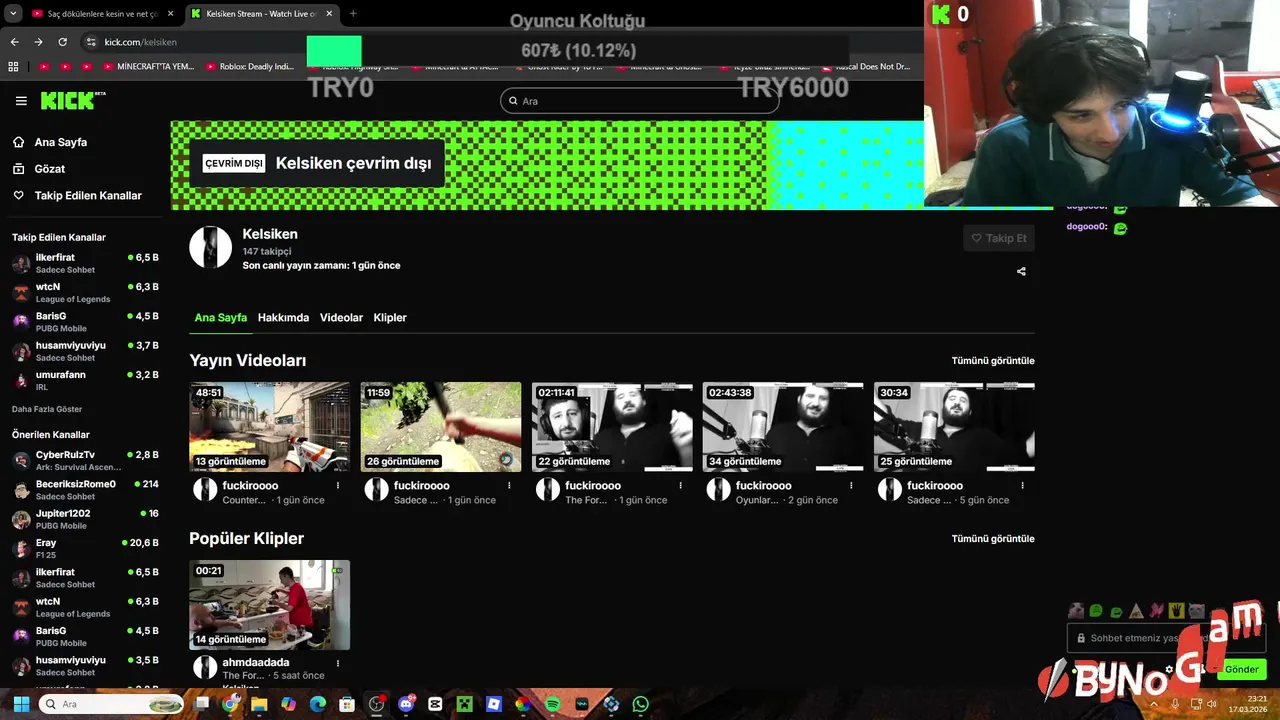Click the ahmdaadada clip author name
Screen dimensions: 1280x720
click(256, 662)
